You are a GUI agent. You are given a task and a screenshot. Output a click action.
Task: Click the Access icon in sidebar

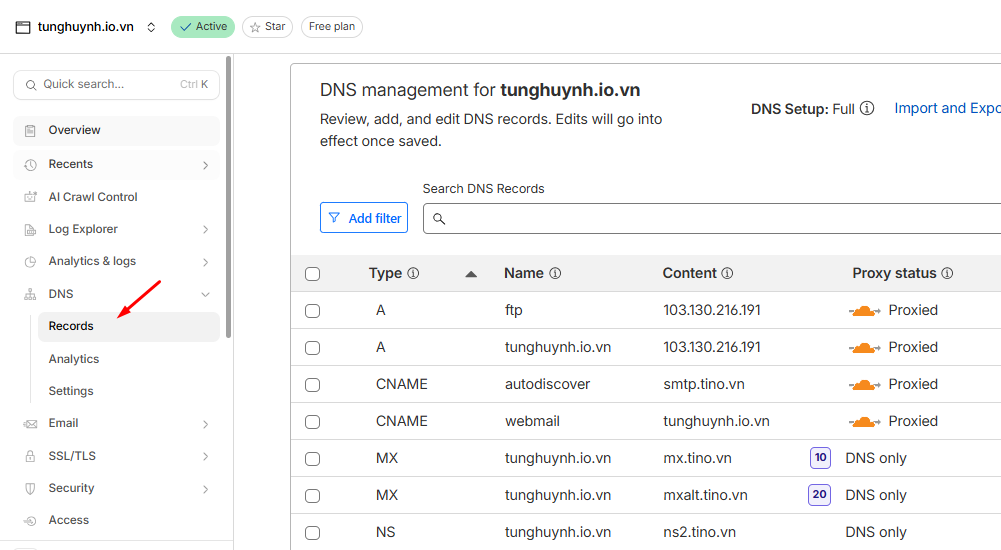(30, 521)
